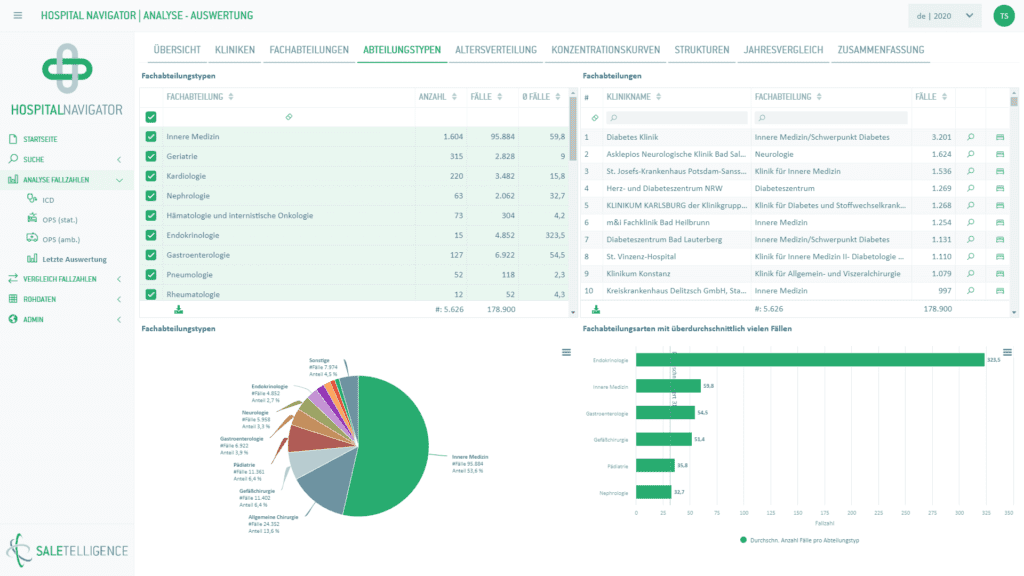
Task: Open Letzte Auswertung in the sidebar
Action: pyautogui.click(x=74, y=259)
